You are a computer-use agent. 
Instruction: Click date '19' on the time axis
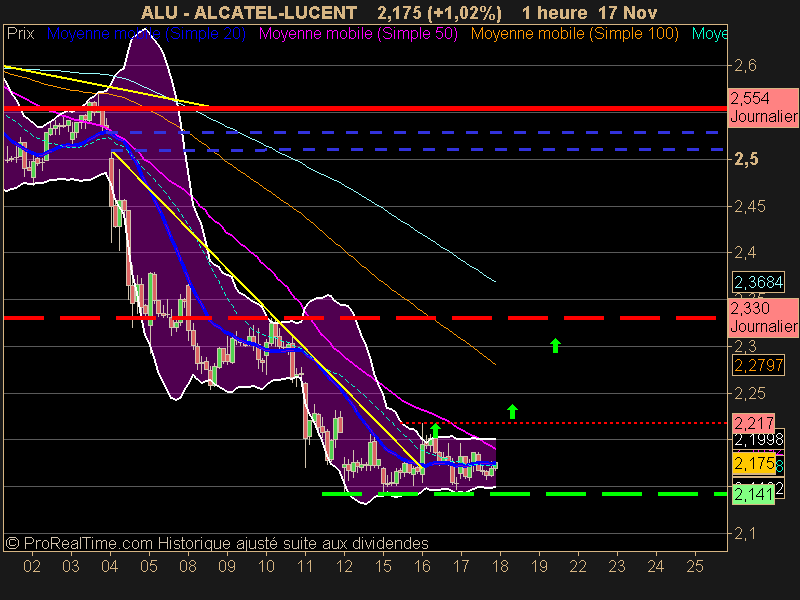tap(539, 566)
